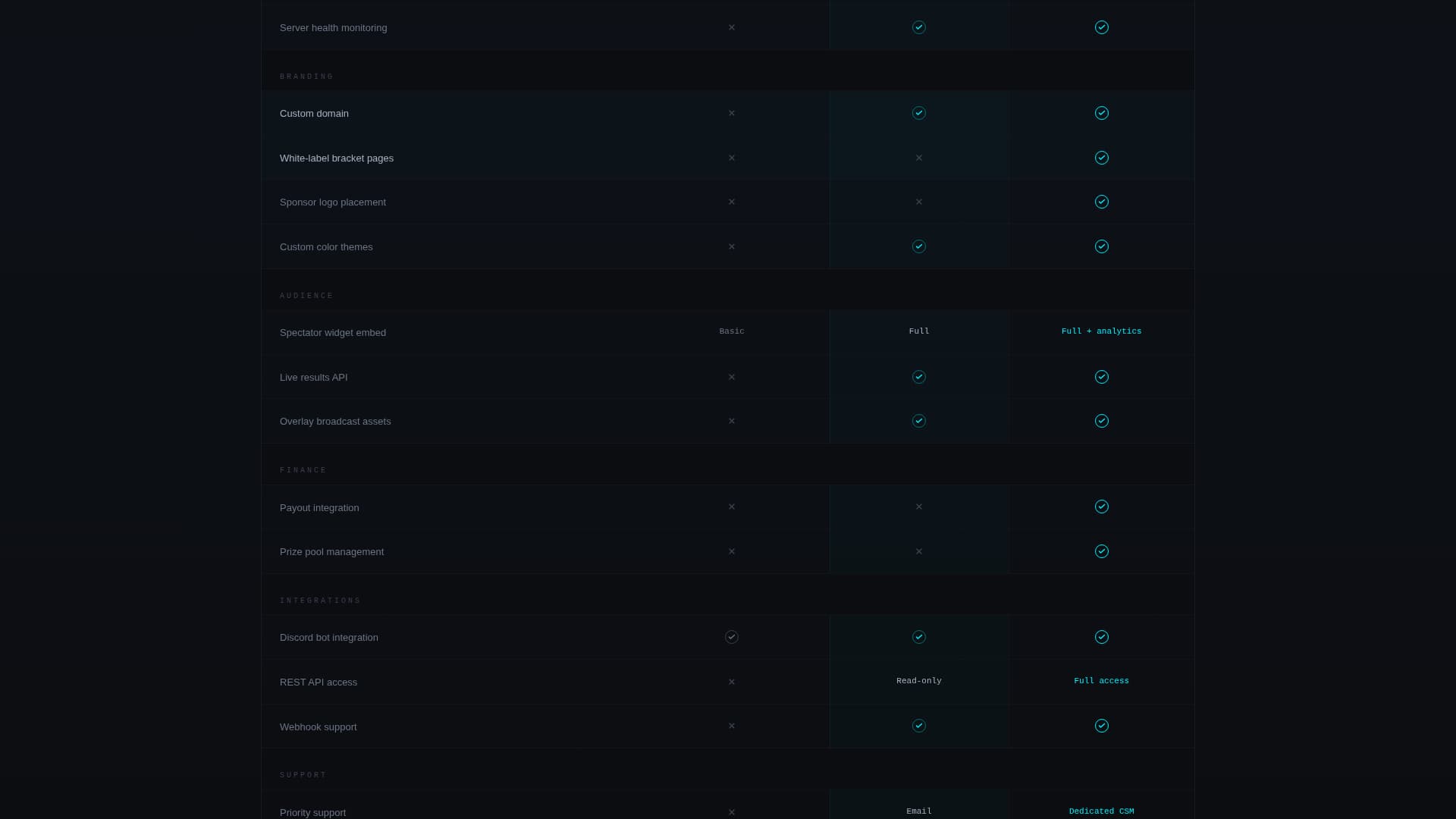Click Live results API checkmark in last column
Image resolution: width=1456 pixels, height=819 pixels.
[x=1102, y=377]
